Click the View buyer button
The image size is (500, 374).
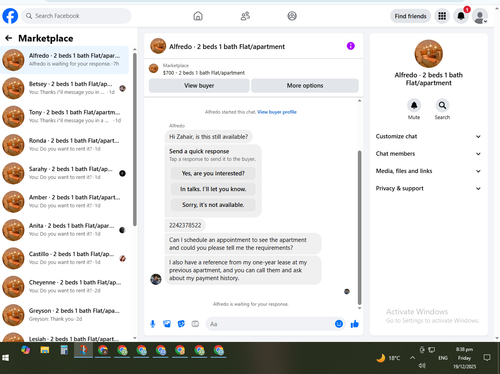(199, 86)
